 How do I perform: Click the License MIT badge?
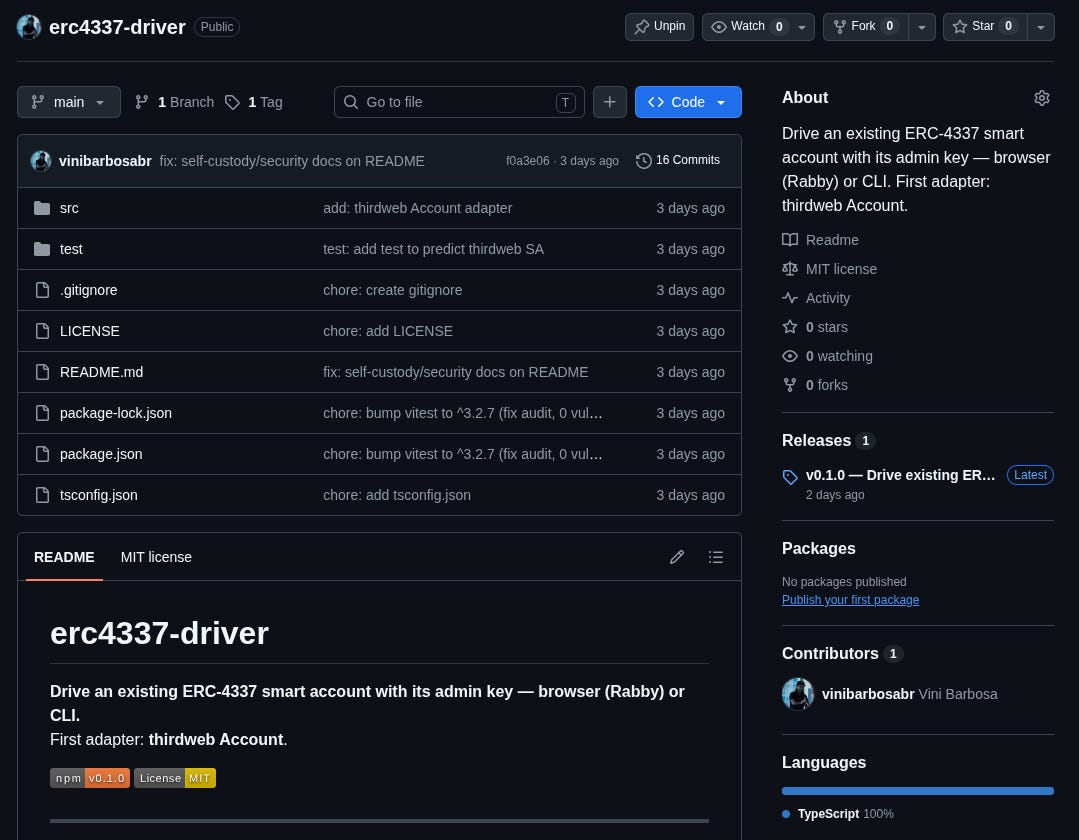point(175,778)
